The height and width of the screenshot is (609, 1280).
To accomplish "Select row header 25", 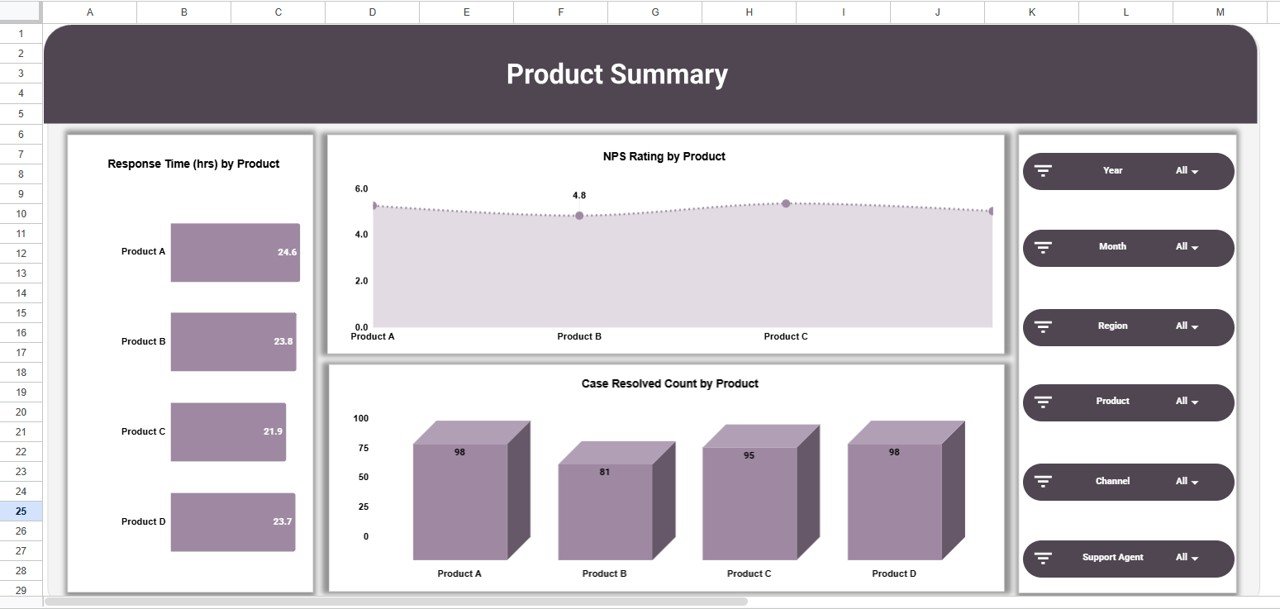I will tap(20, 511).
